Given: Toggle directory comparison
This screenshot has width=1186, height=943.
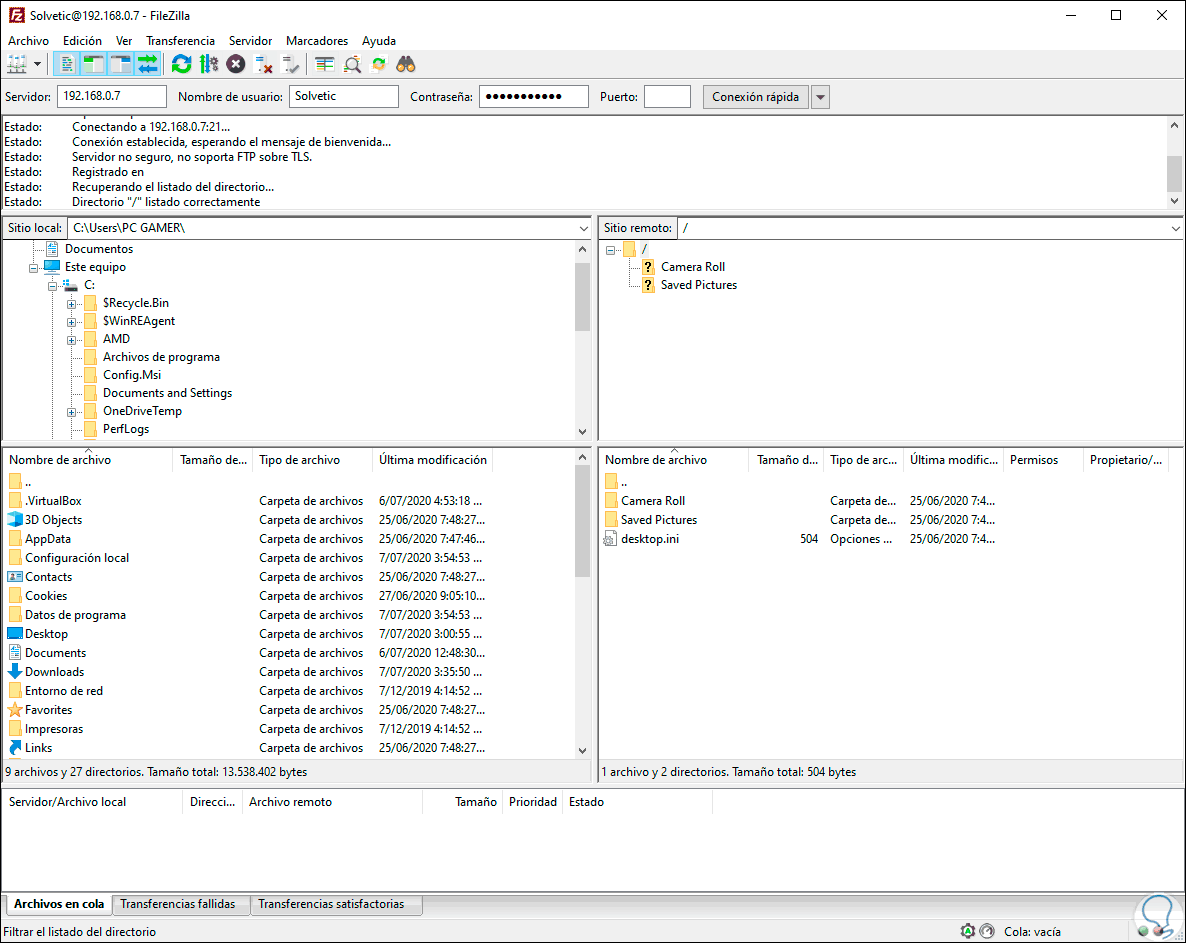Looking at the screenshot, I should pyautogui.click(x=352, y=64).
